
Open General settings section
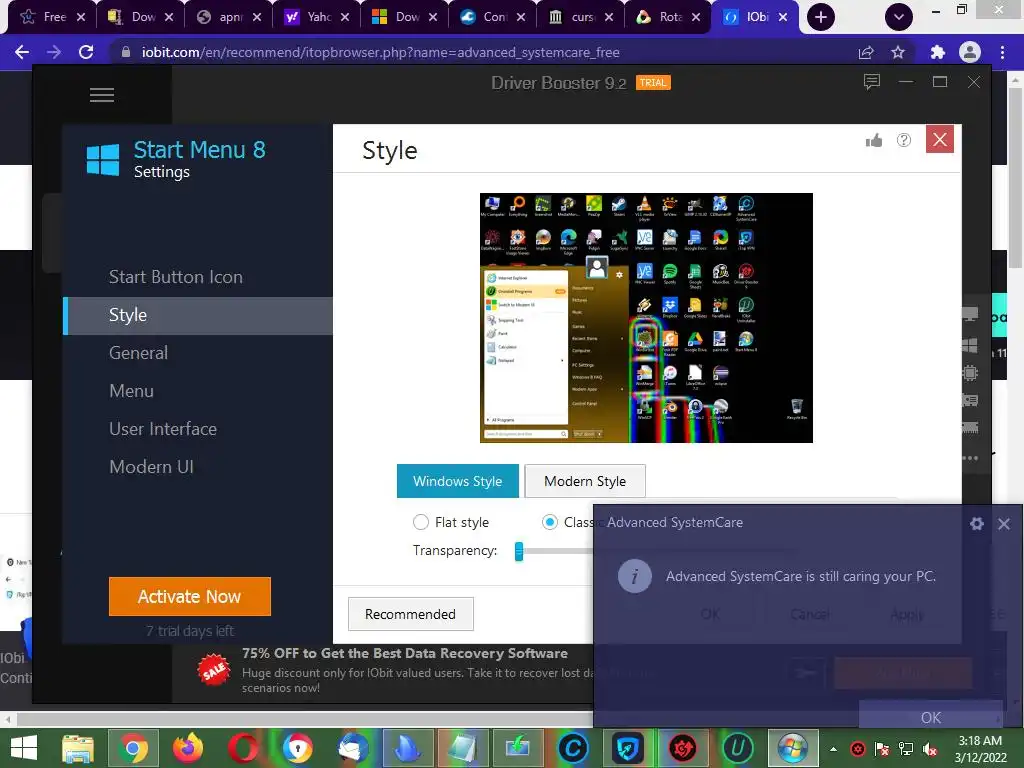point(138,353)
